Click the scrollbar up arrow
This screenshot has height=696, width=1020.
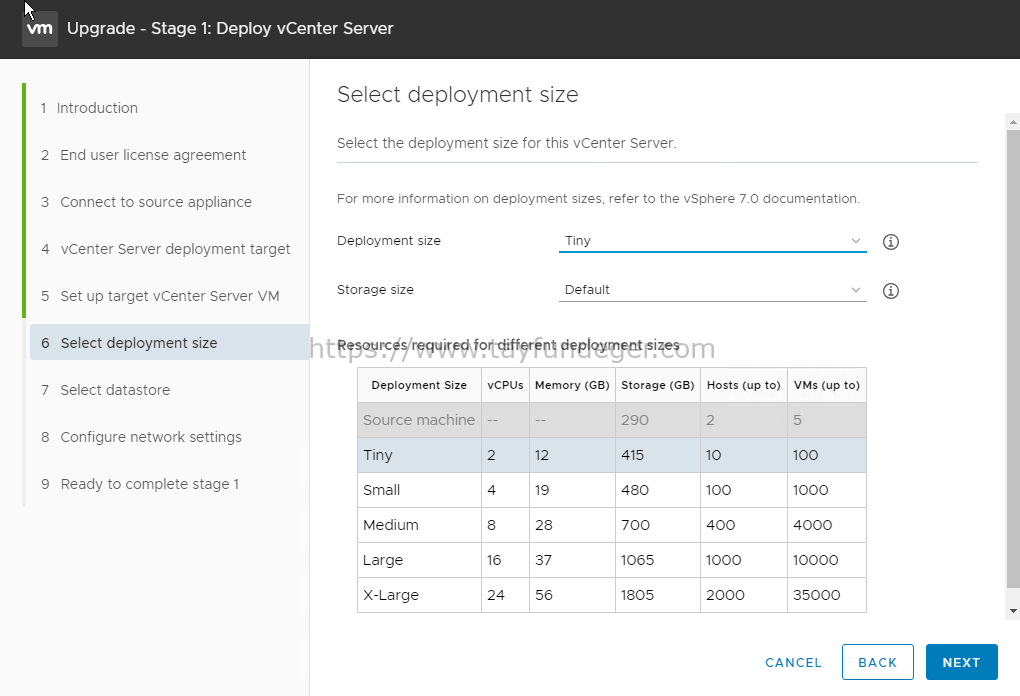[1013, 122]
